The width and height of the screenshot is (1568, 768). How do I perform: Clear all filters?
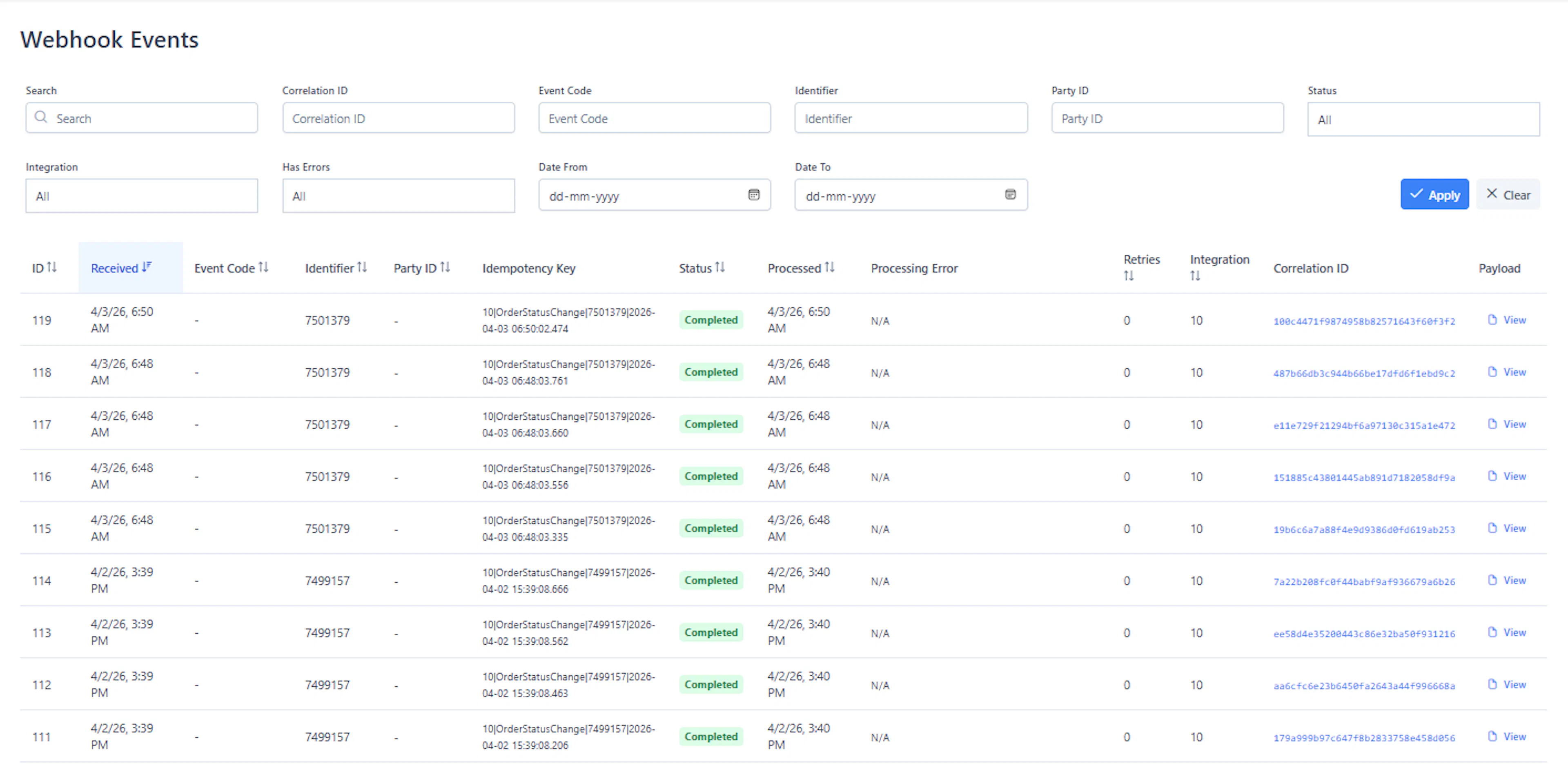click(x=1508, y=194)
